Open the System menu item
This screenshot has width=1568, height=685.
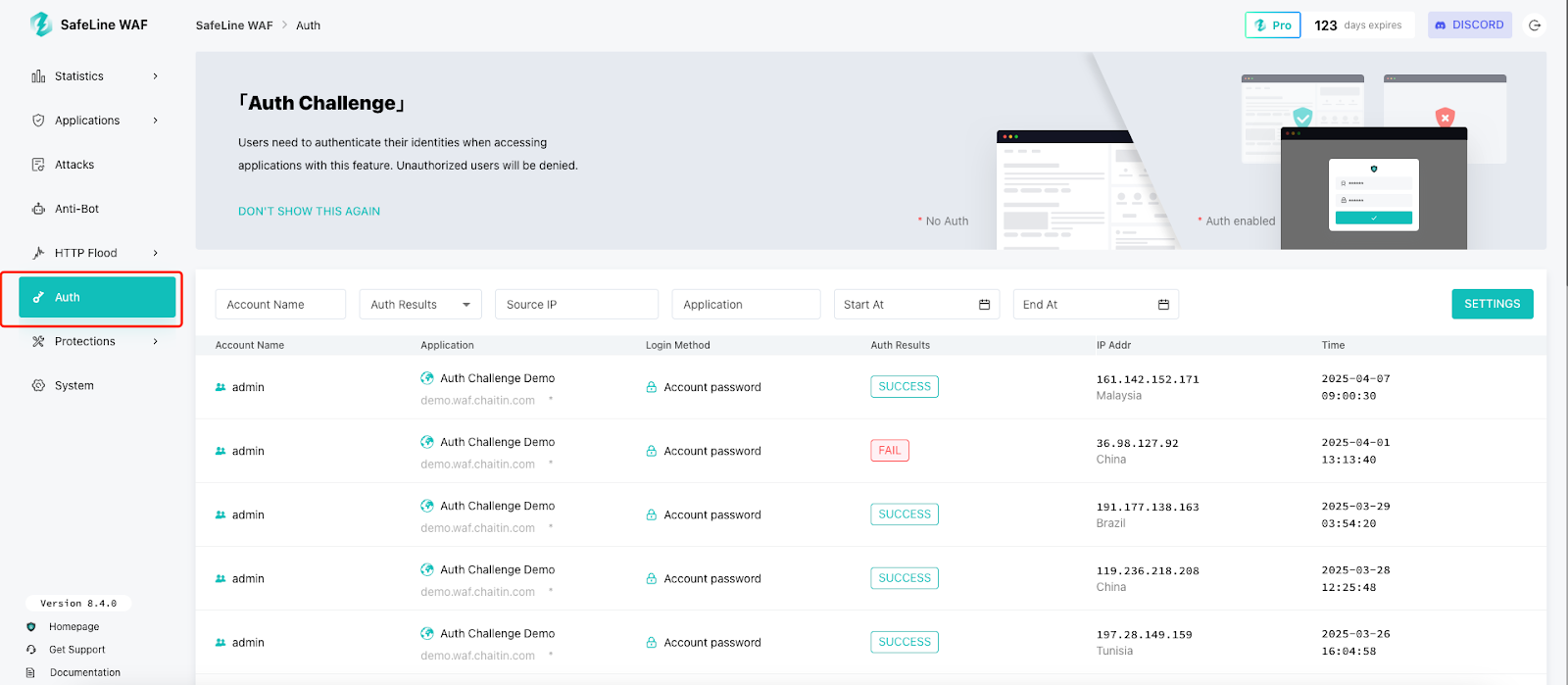pyautogui.click(x=97, y=385)
